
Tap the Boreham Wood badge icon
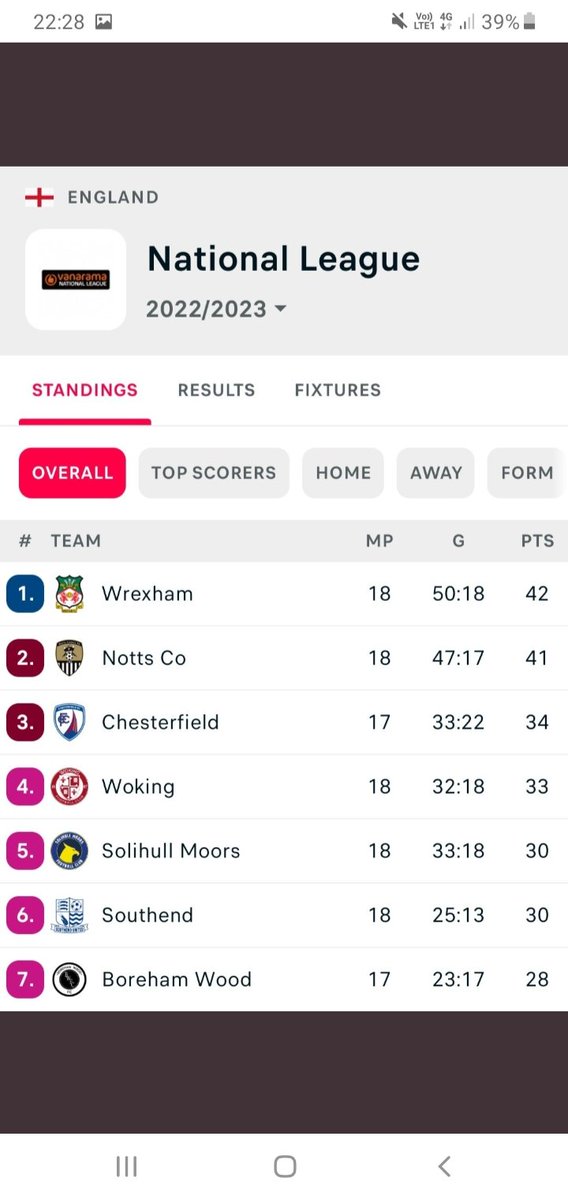70,979
